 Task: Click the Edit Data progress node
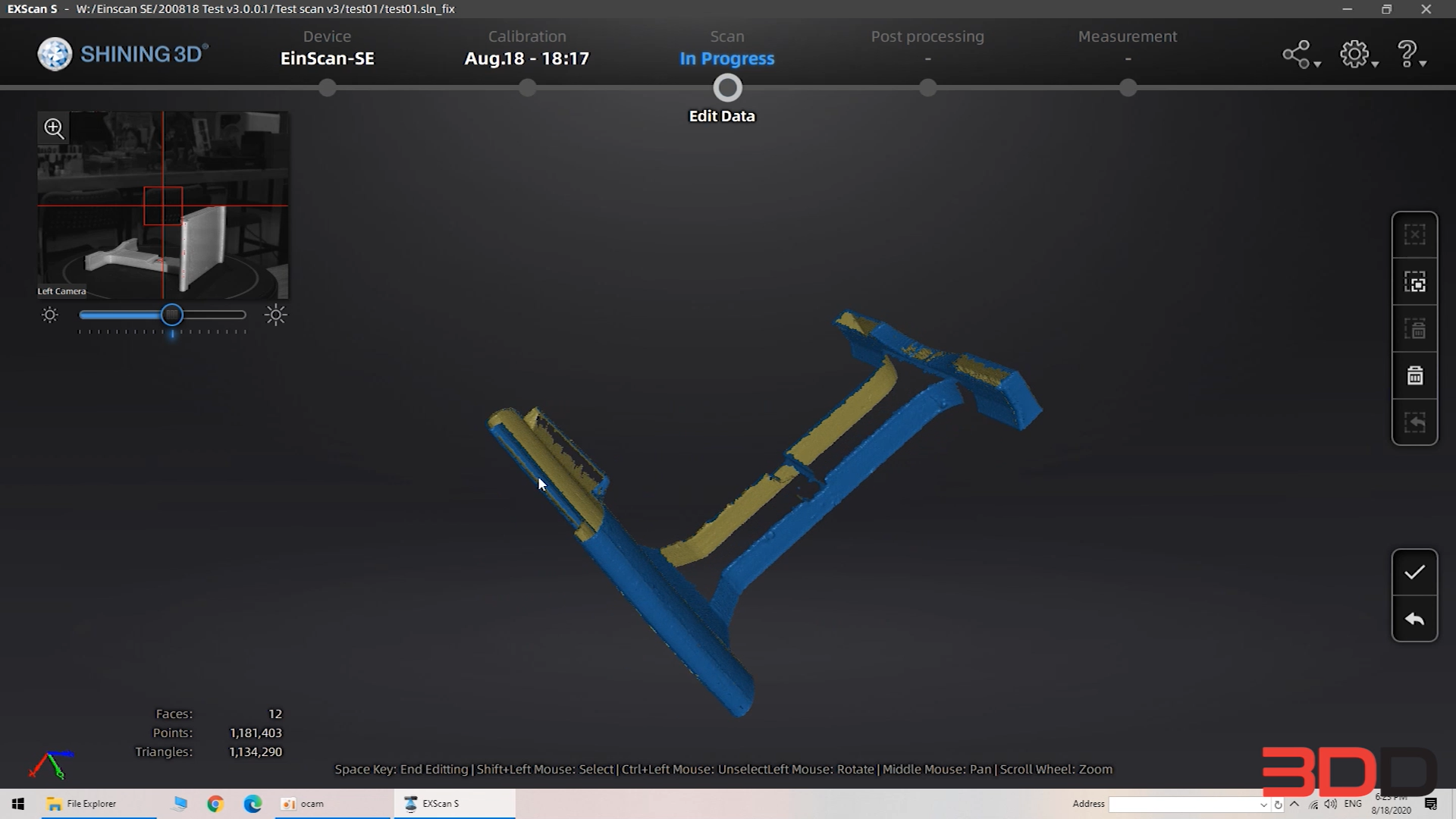click(727, 88)
